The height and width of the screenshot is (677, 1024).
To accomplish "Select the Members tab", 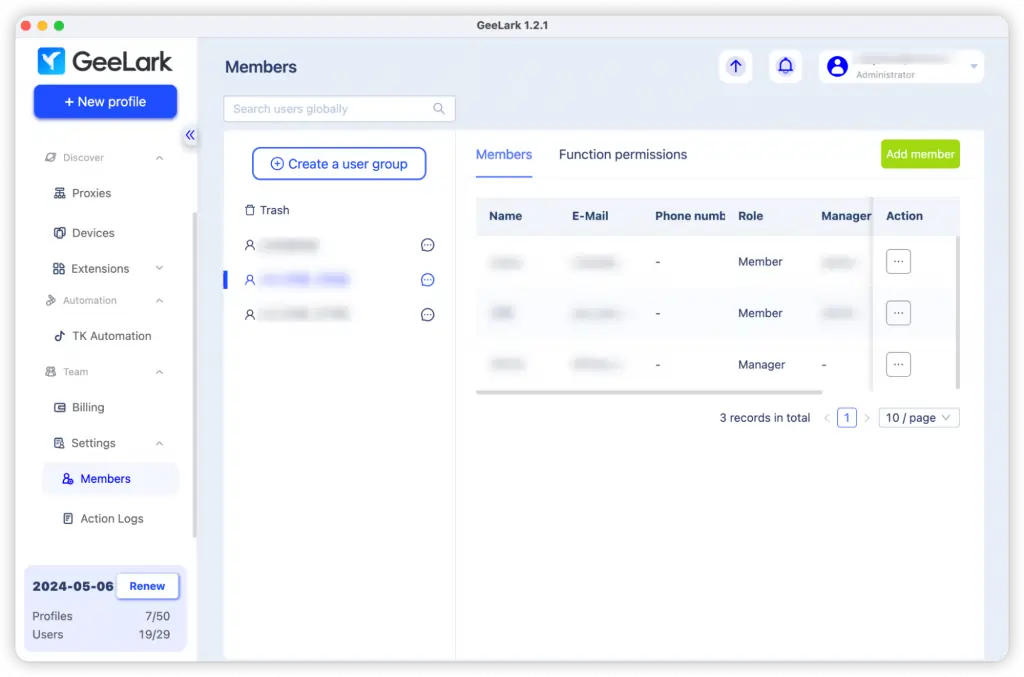I will click(504, 155).
